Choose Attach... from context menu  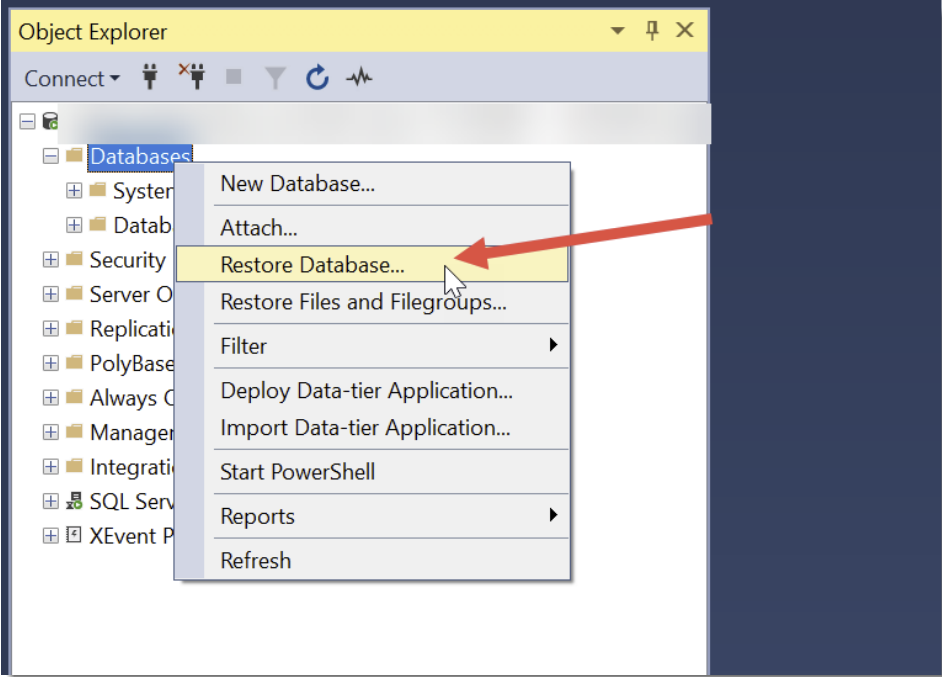372,228
